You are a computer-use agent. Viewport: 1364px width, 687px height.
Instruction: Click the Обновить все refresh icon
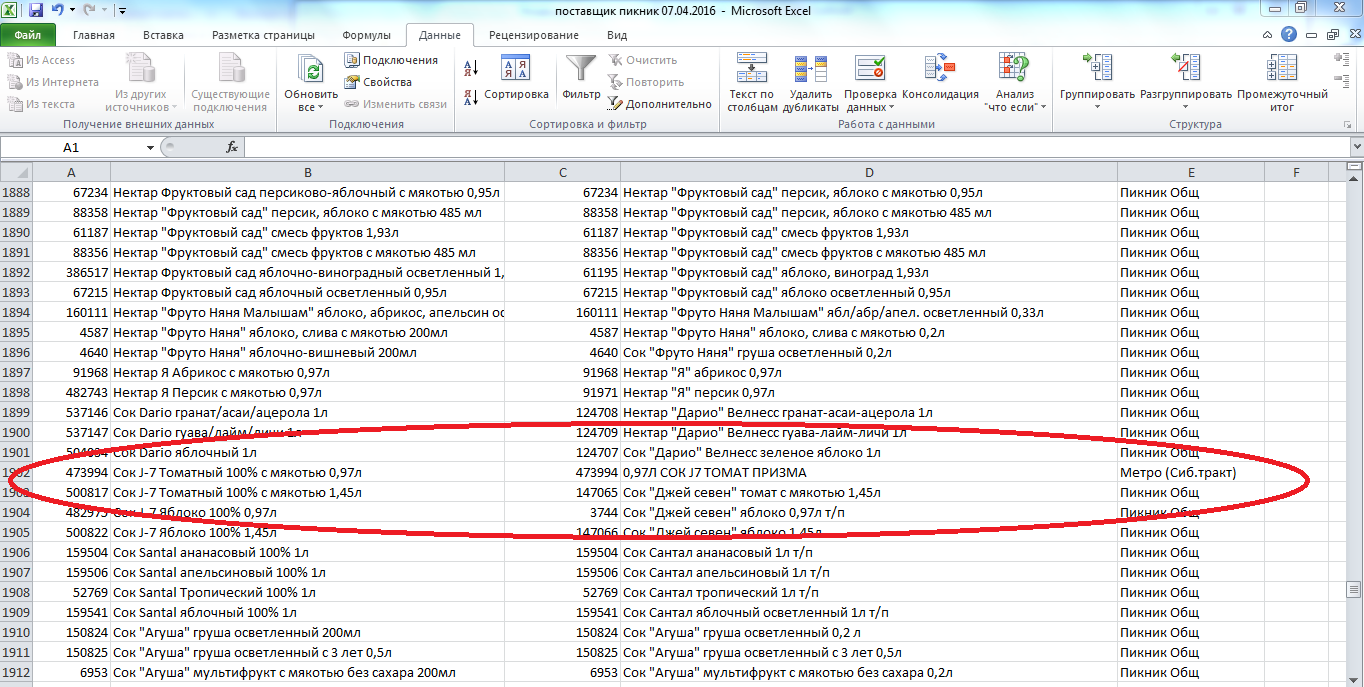click(312, 70)
